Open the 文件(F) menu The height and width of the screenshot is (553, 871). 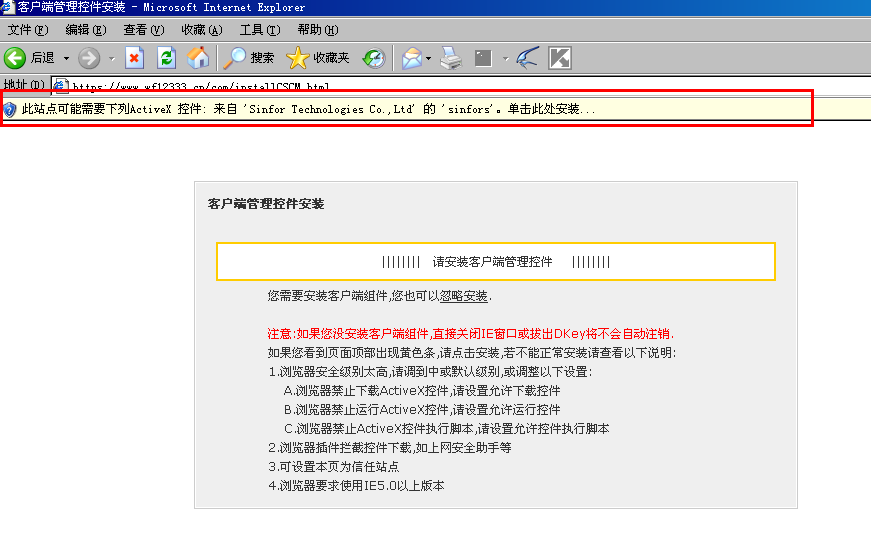point(28,30)
